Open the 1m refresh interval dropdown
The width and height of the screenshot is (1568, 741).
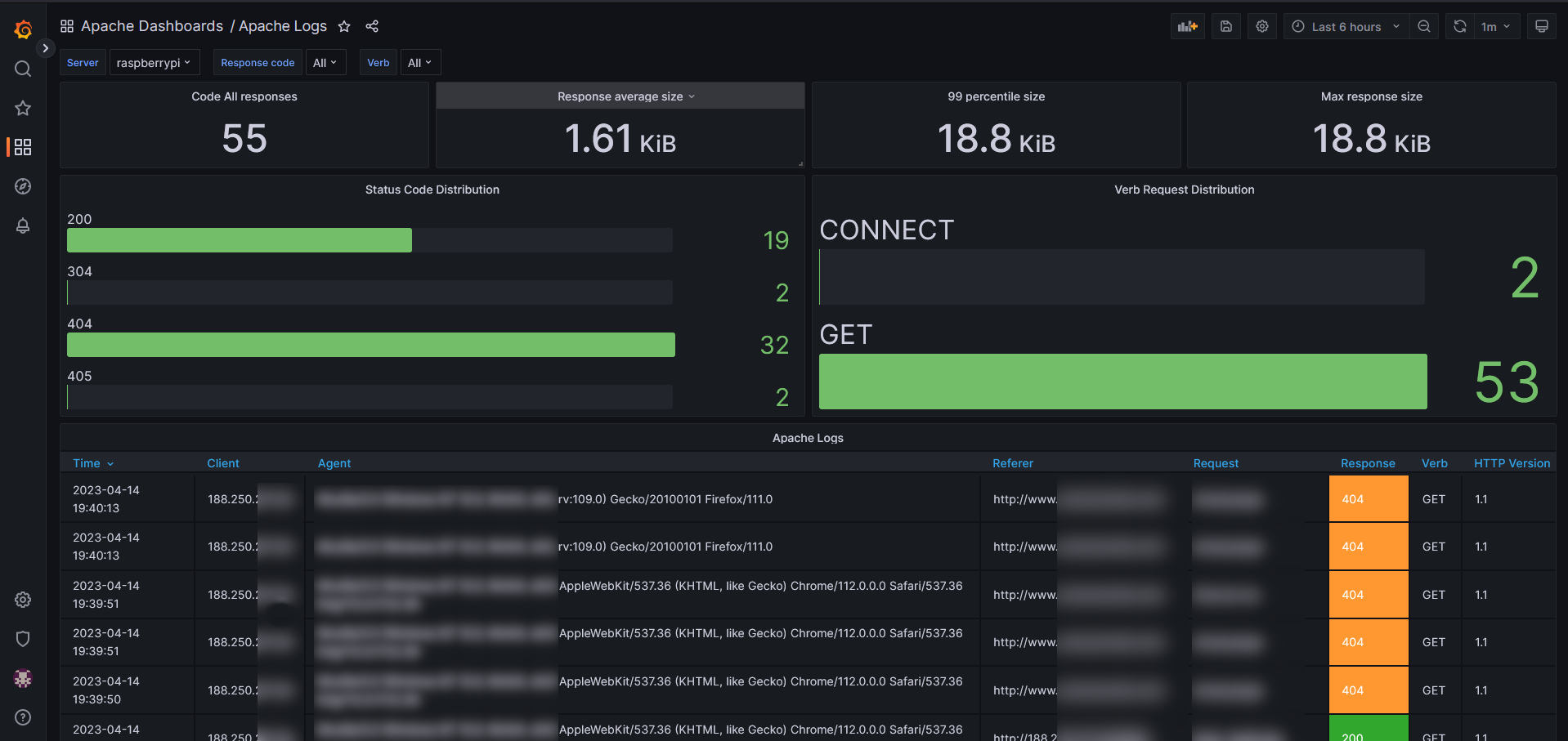click(x=1495, y=27)
